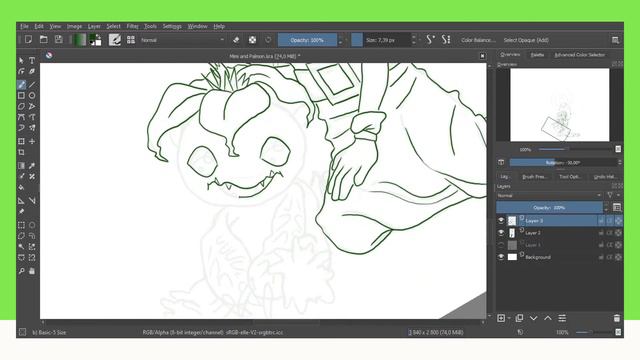640x360 pixels.
Task: Select the Shape Select arrow tool
Action: click(22, 60)
